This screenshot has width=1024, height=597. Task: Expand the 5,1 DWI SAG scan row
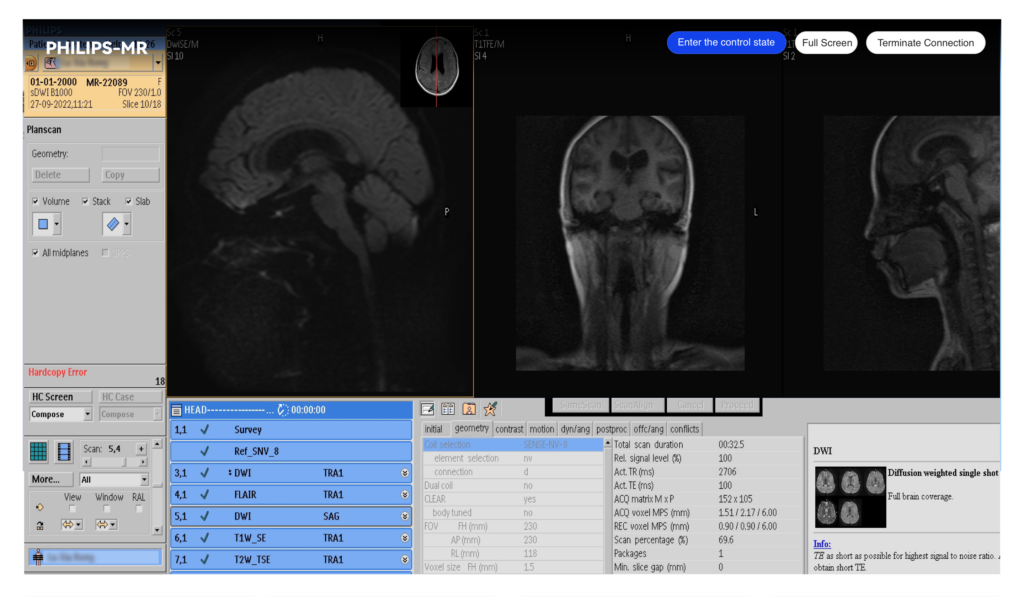tap(405, 516)
